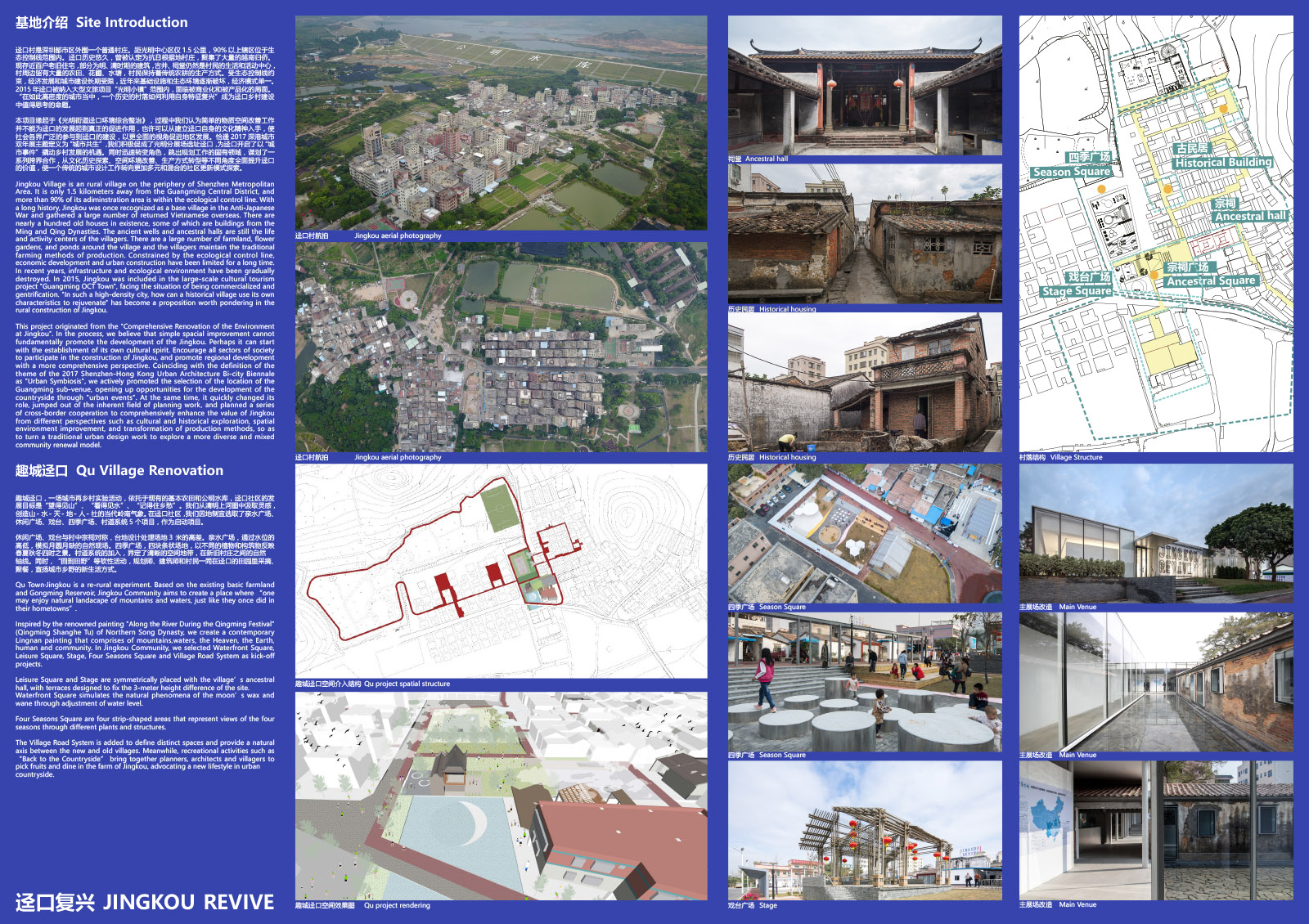Open the Stage pavilion photo with lanterns
The width and height of the screenshot is (1309, 924).
pyautogui.click(x=865, y=830)
